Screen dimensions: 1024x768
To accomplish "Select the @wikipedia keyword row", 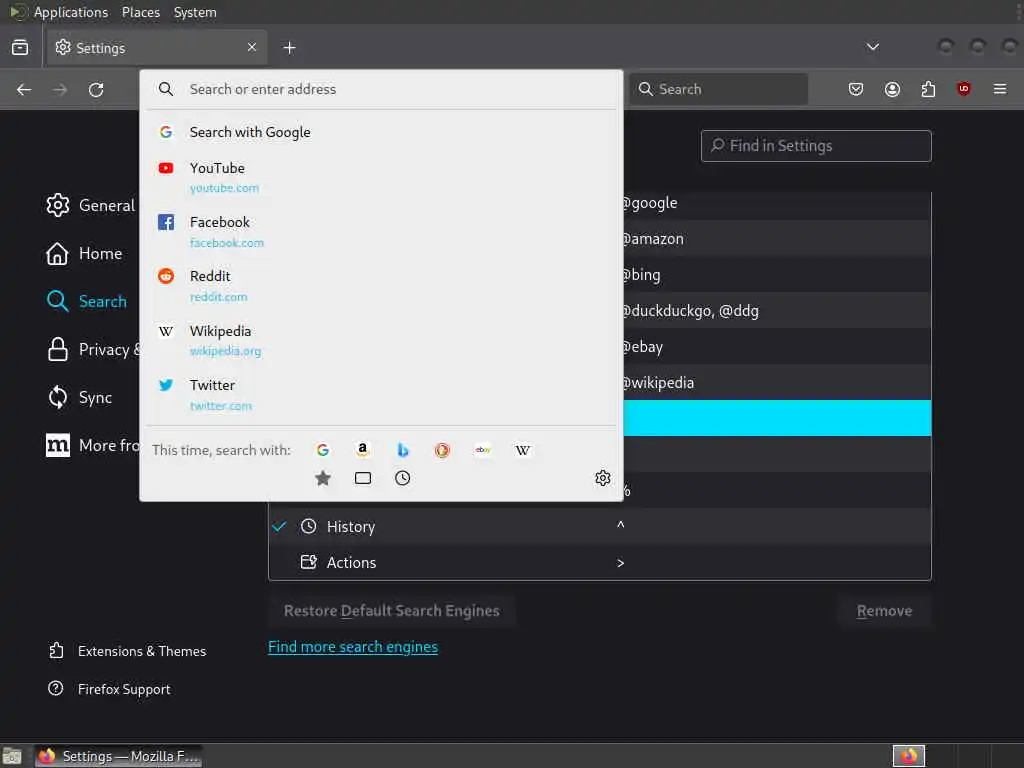I will pos(777,383).
